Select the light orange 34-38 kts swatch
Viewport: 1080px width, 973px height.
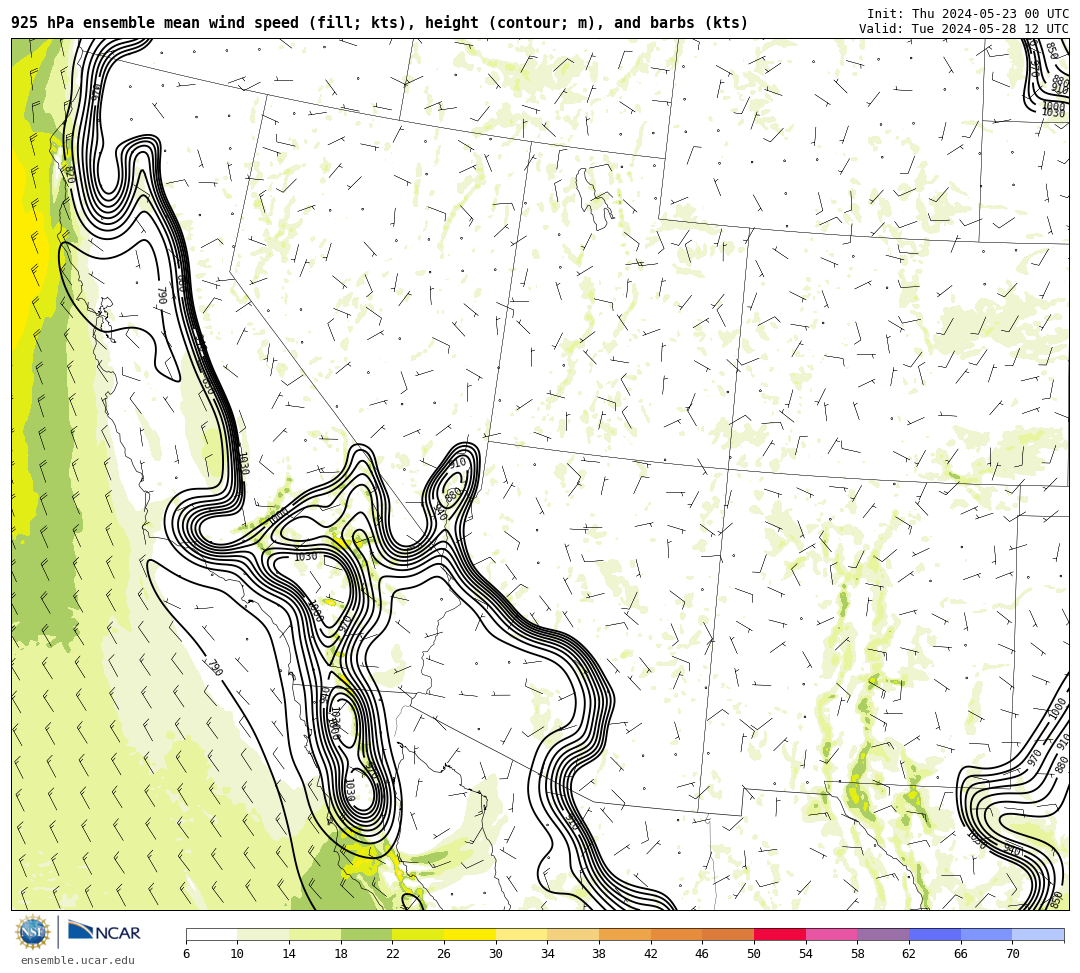coord(573,934)
